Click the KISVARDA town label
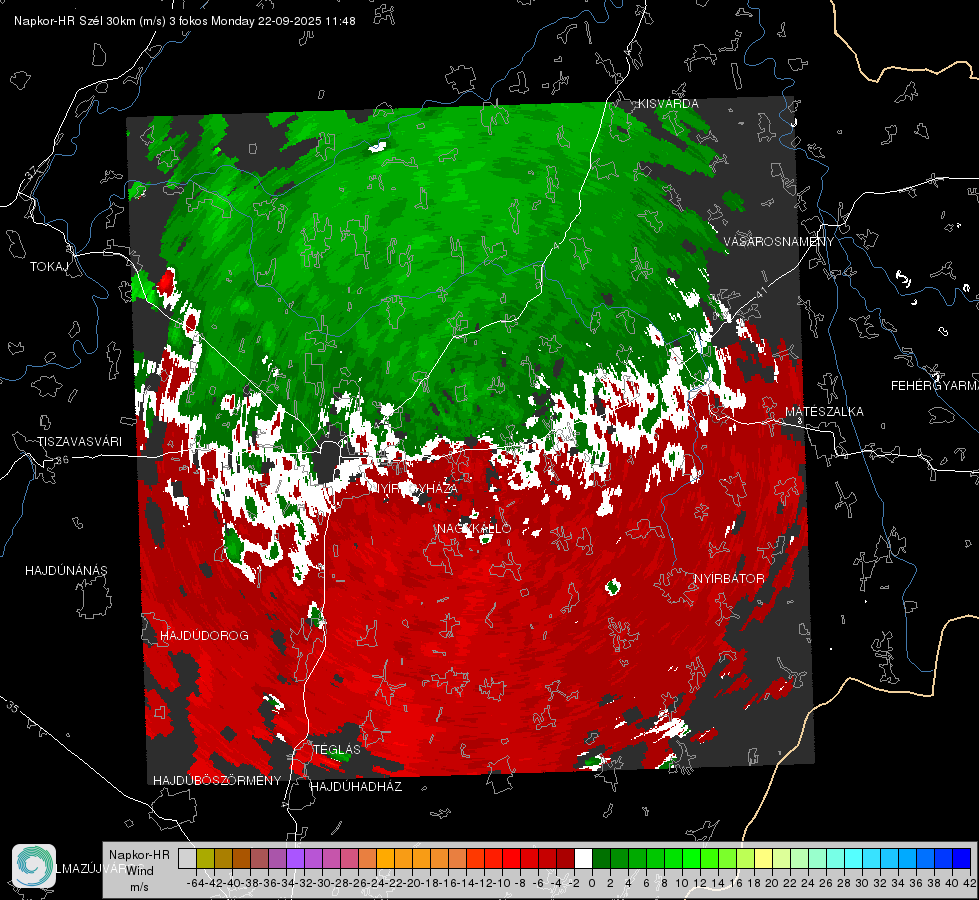 pos(668,104)
